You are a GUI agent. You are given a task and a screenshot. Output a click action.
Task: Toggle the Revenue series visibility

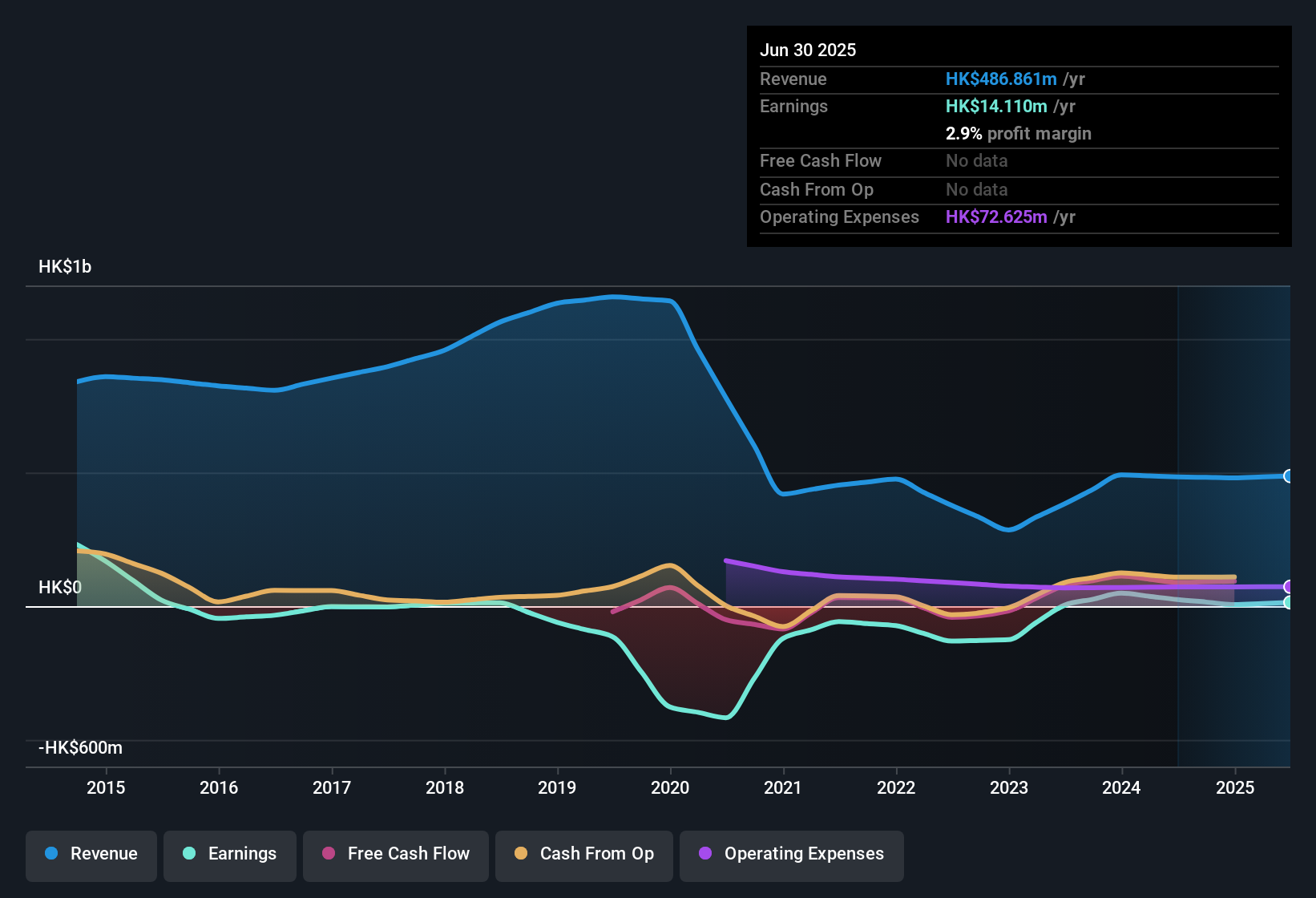[x=91, y=855]
